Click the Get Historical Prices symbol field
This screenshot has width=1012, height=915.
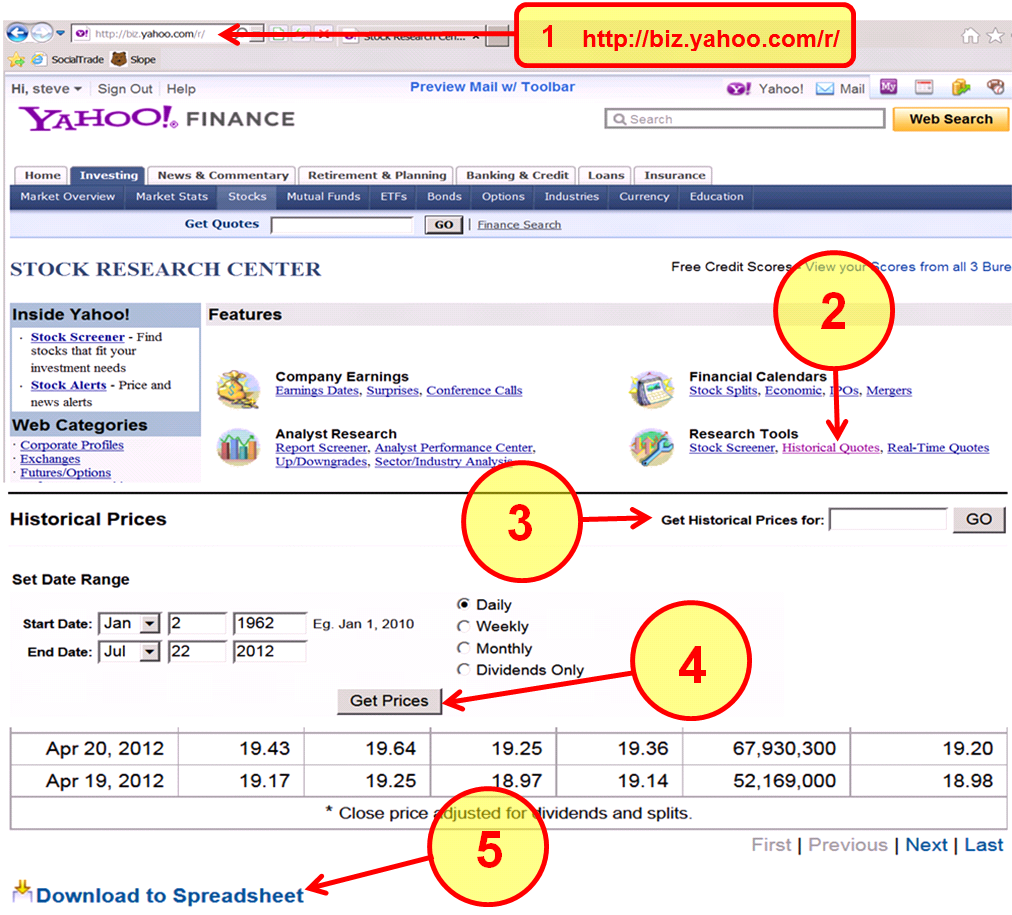coord(888,519)
